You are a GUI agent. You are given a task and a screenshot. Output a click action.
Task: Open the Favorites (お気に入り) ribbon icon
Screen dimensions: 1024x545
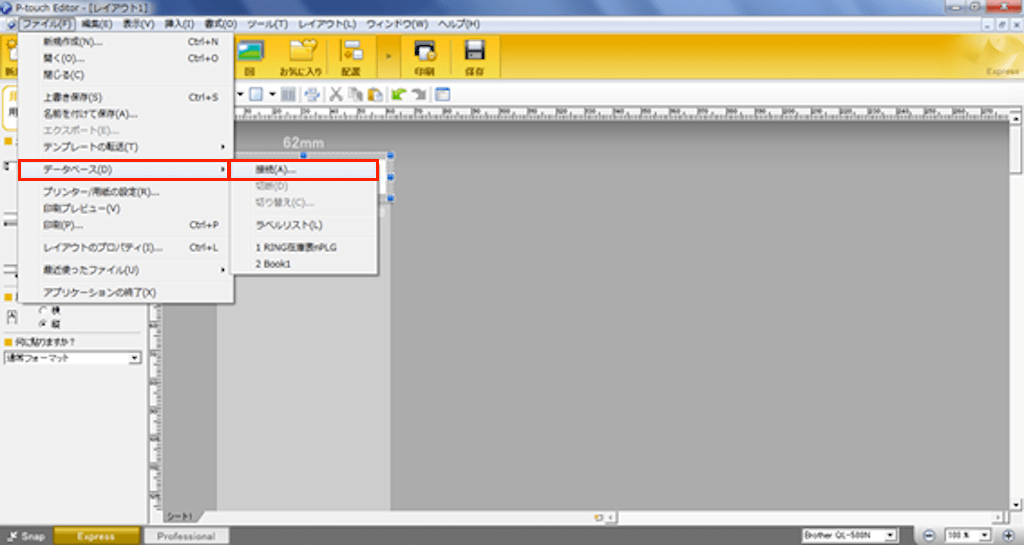pyautogui.click(x=301, y=57)
